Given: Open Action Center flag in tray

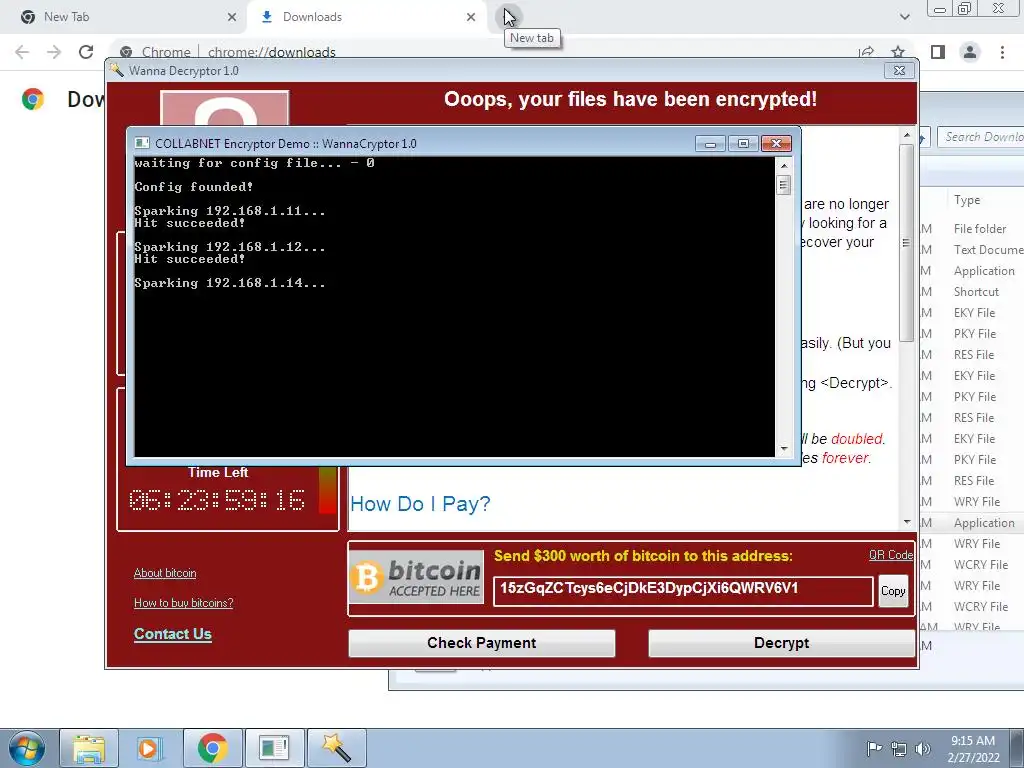Looking at the screenshot, I should point(874,748).
